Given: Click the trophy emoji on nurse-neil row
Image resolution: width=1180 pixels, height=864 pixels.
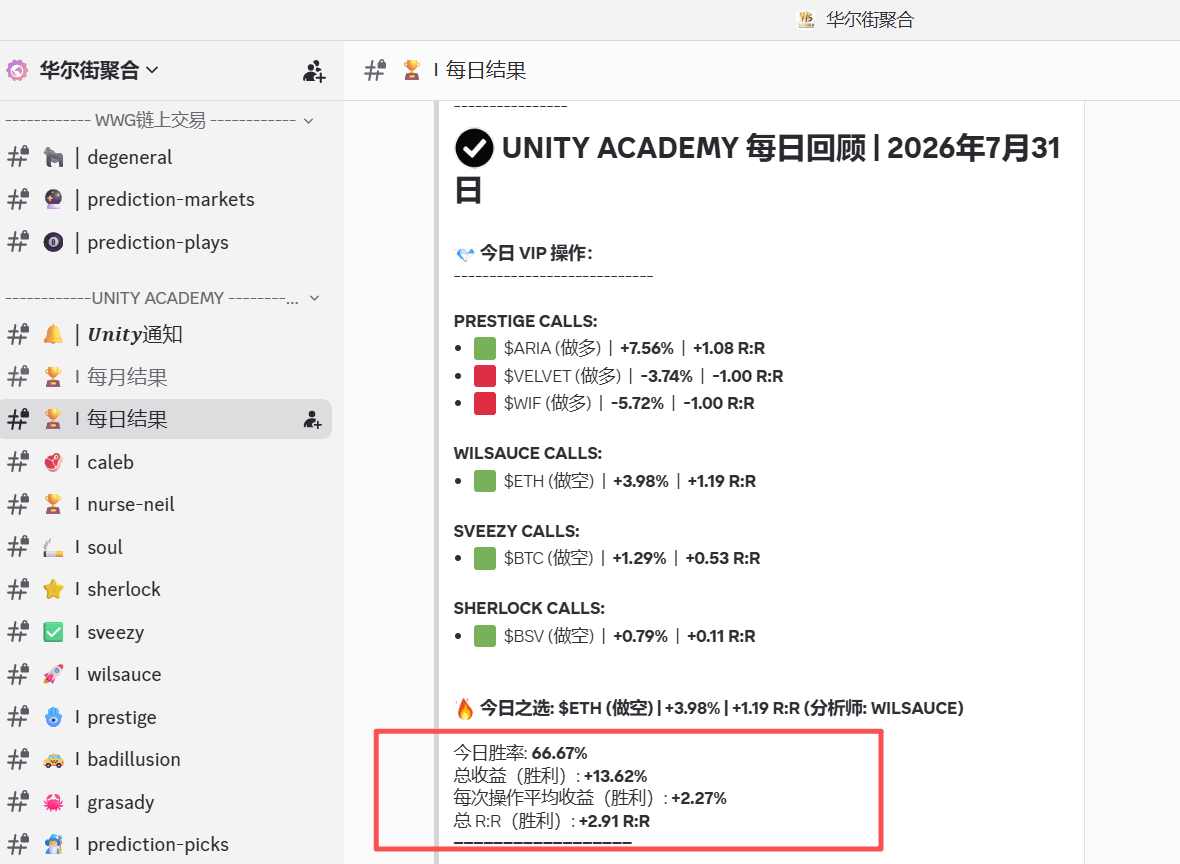Looking at the screenshot, I should 53,504.
